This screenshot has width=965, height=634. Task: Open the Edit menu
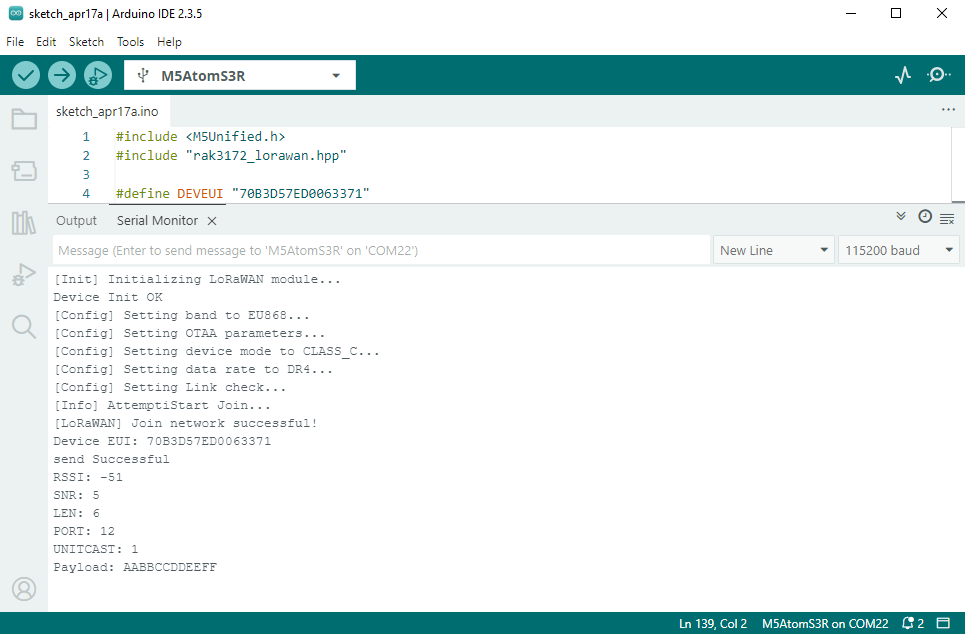pos(46,42)
